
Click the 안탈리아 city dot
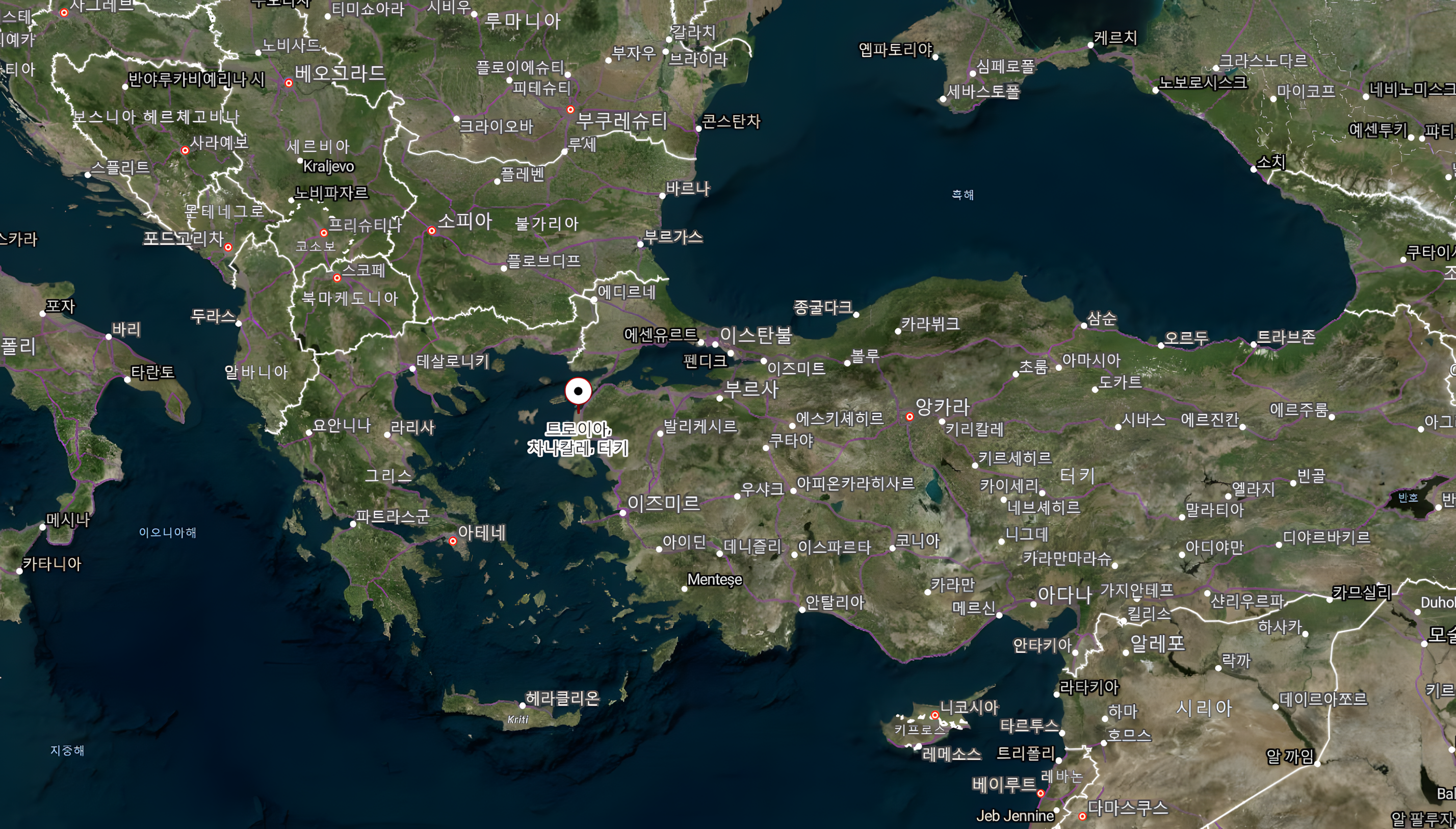tap(802, 609)
